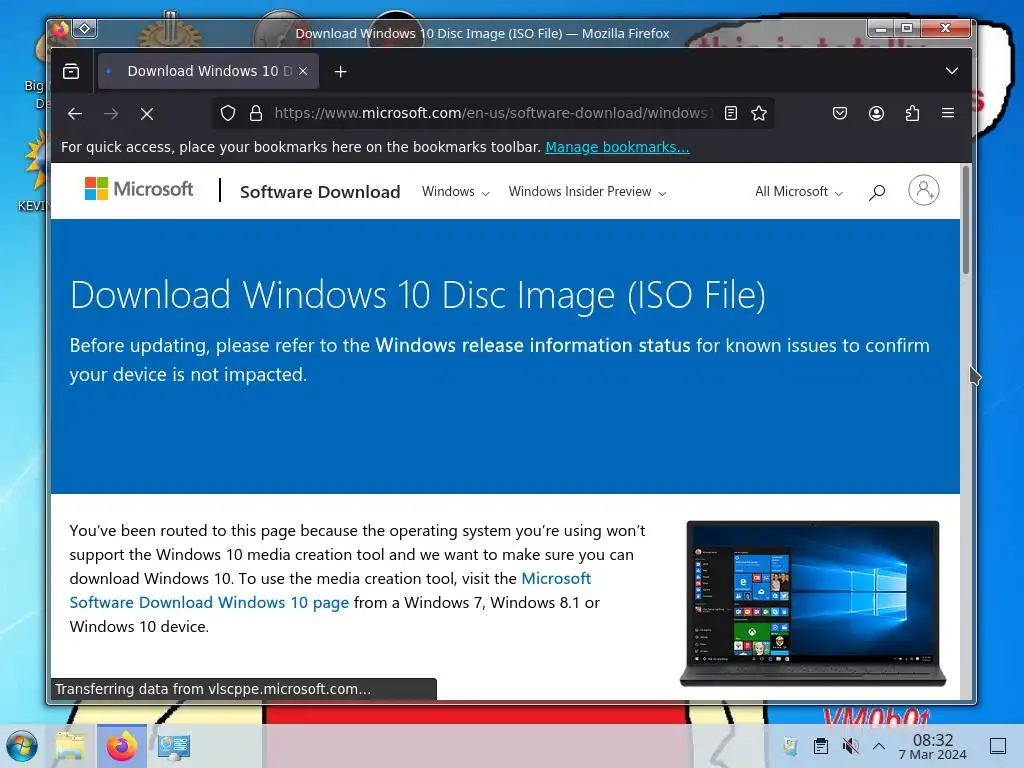Click the pin diamond icon in titlebar
Screen dimensions: 1024x768
click(x=85, y=28)
